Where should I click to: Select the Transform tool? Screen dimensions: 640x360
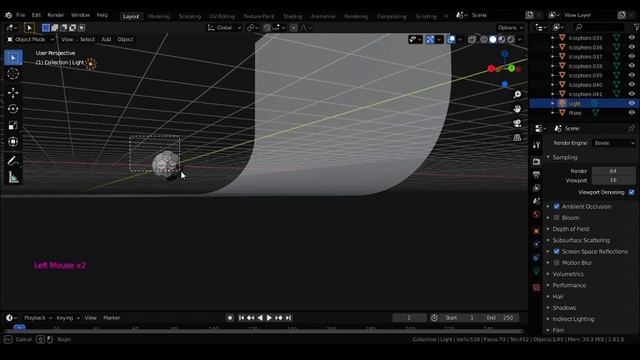pyautogui.click(x=13, y=142)
